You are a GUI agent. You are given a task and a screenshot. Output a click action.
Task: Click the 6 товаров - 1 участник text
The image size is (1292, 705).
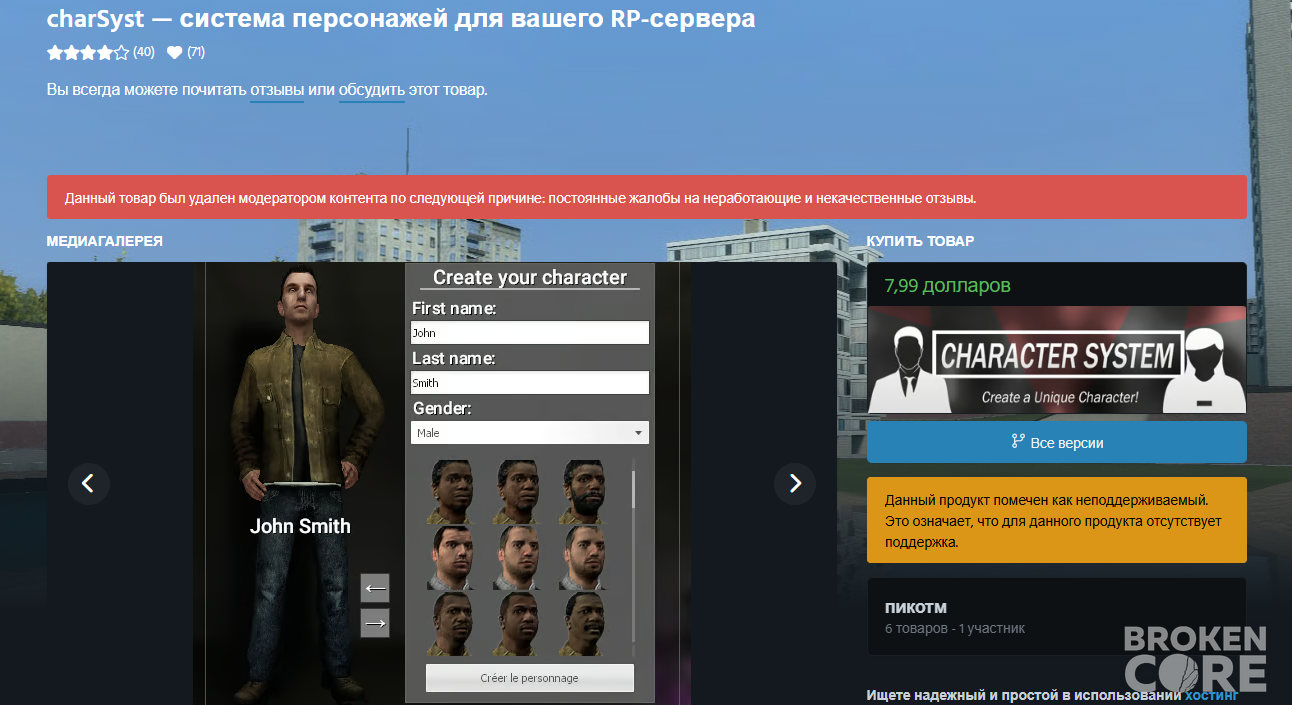955,629
